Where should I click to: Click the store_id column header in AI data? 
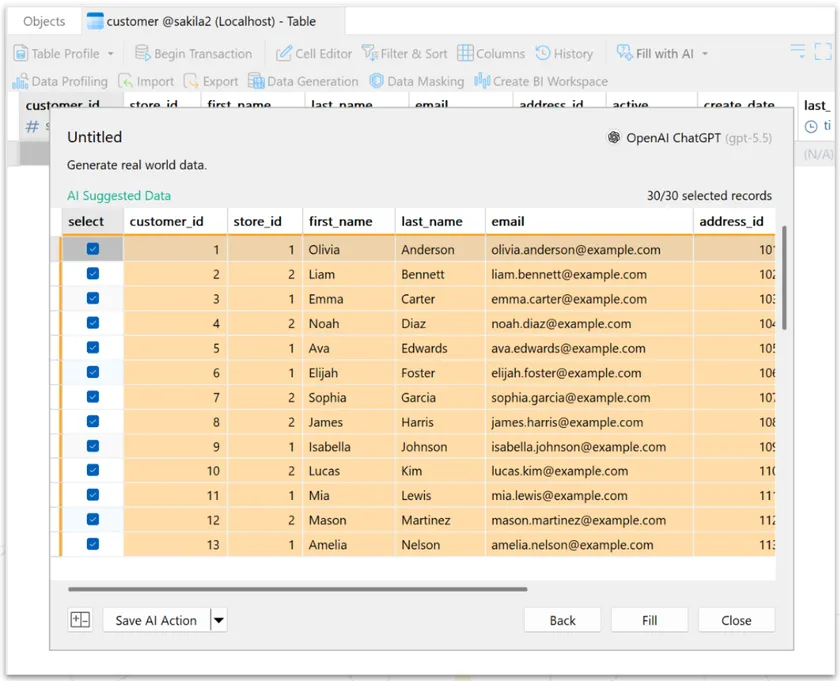[x=265, y=221]
